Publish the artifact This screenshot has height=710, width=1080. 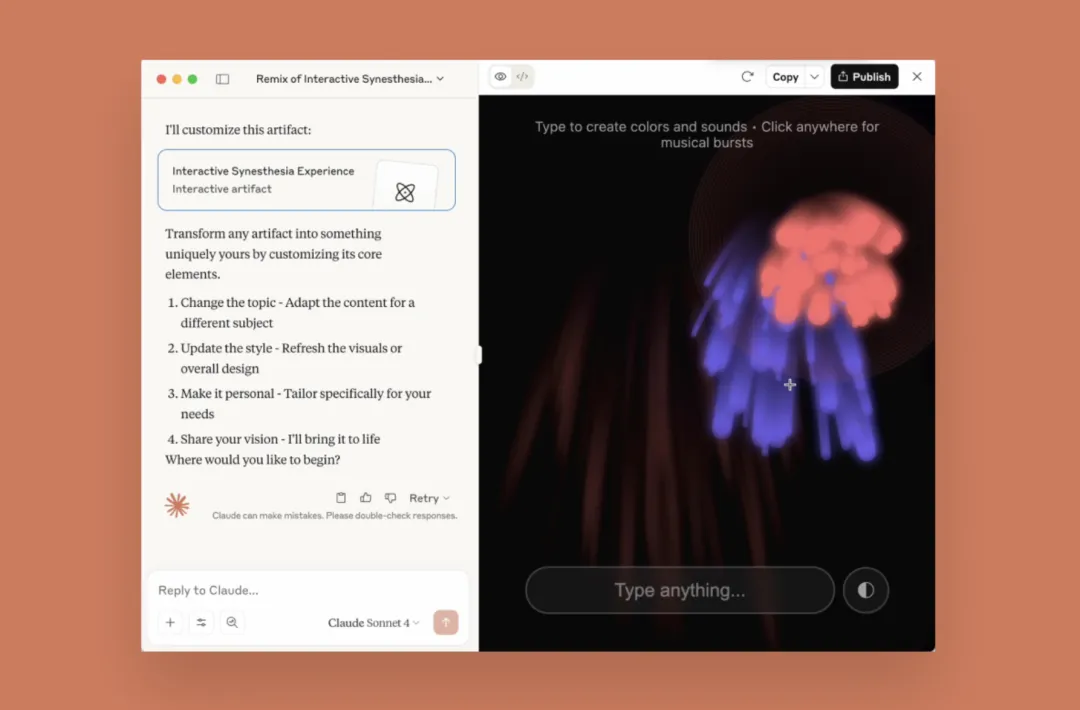[x=864, y=76]
